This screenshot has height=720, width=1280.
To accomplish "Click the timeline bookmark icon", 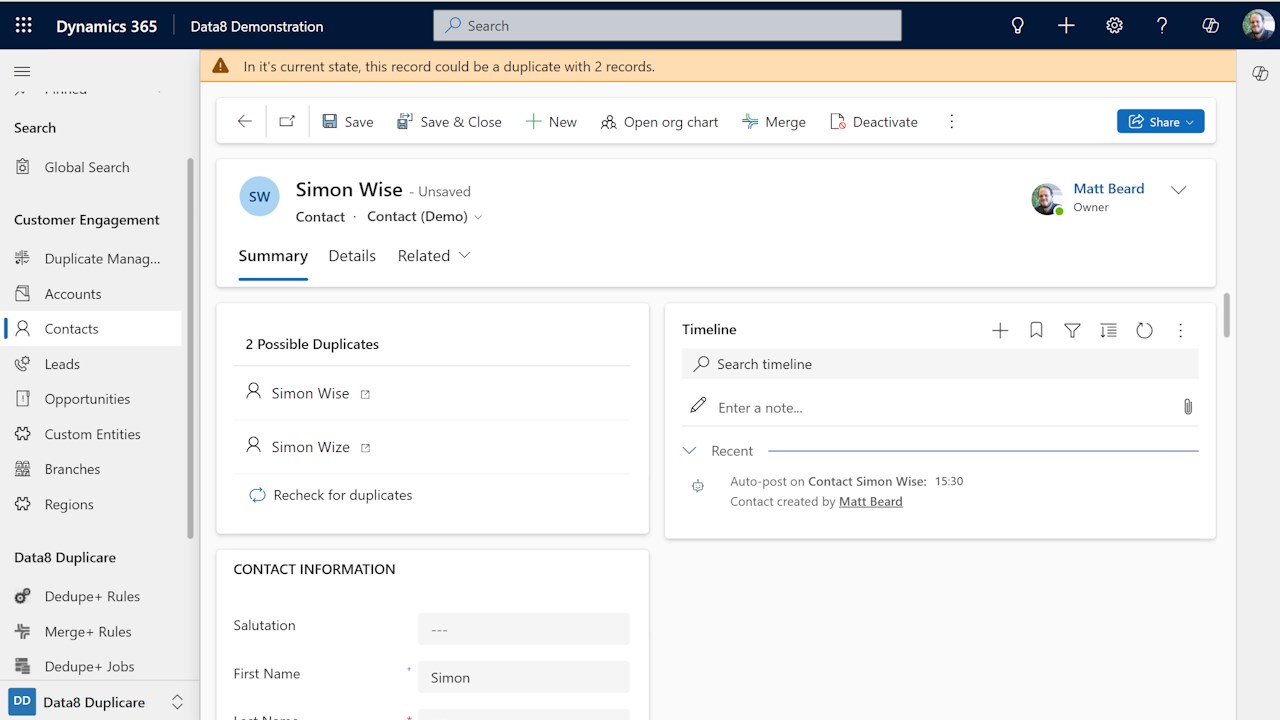I will (x=1036, y=330).
